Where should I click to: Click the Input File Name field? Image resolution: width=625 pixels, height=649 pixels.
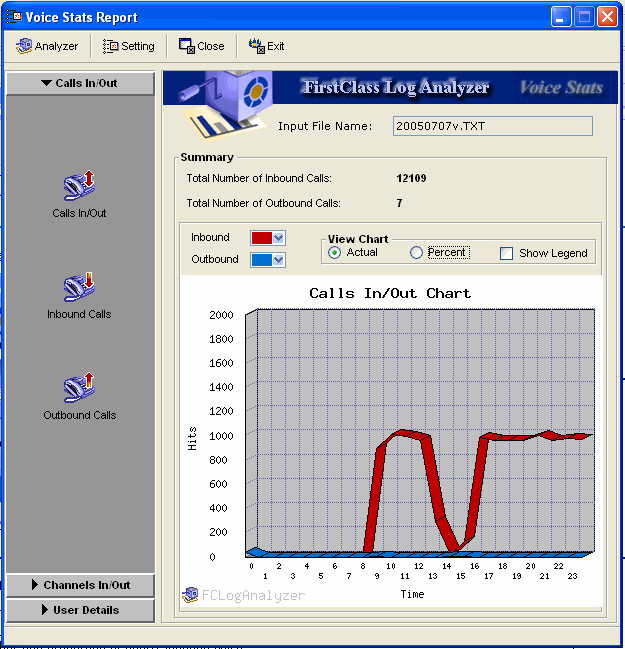tap(493, 126)
